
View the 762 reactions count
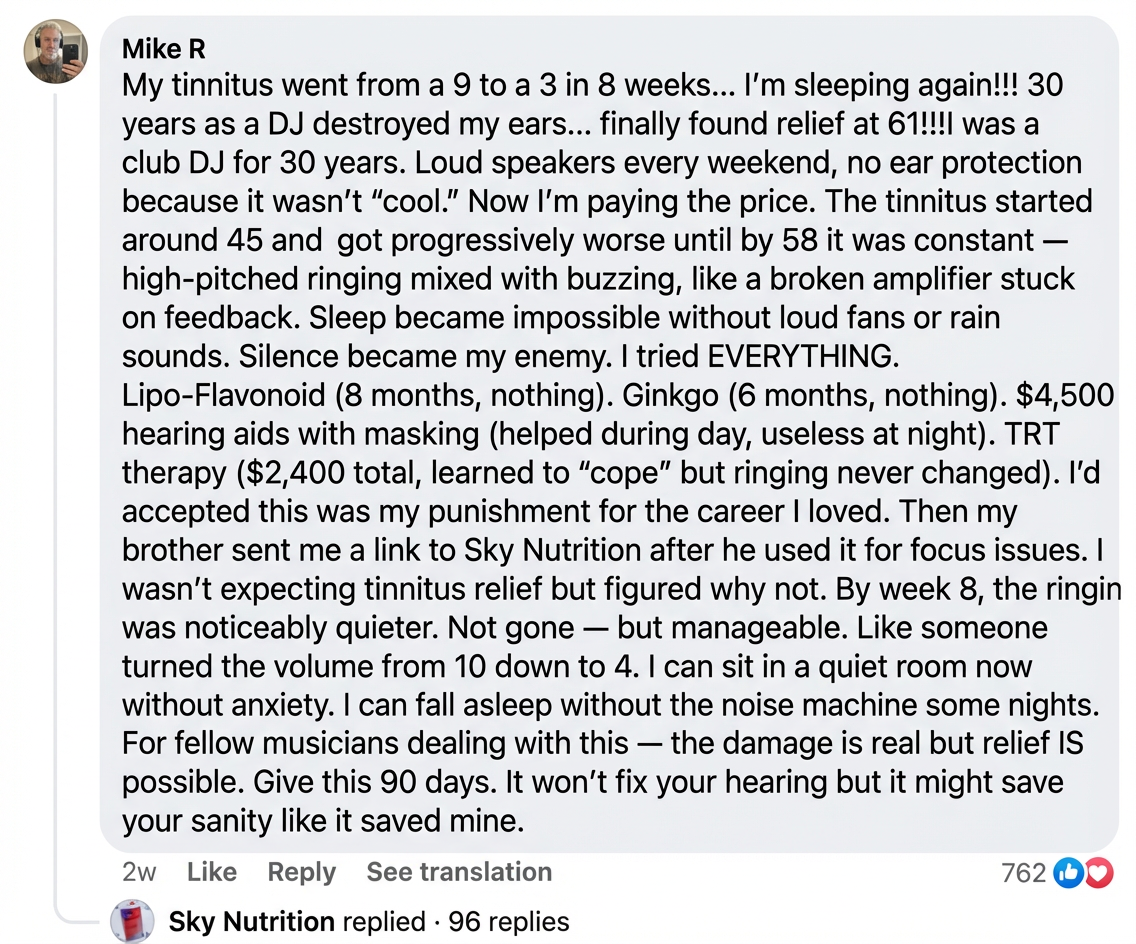[1023, 873]
